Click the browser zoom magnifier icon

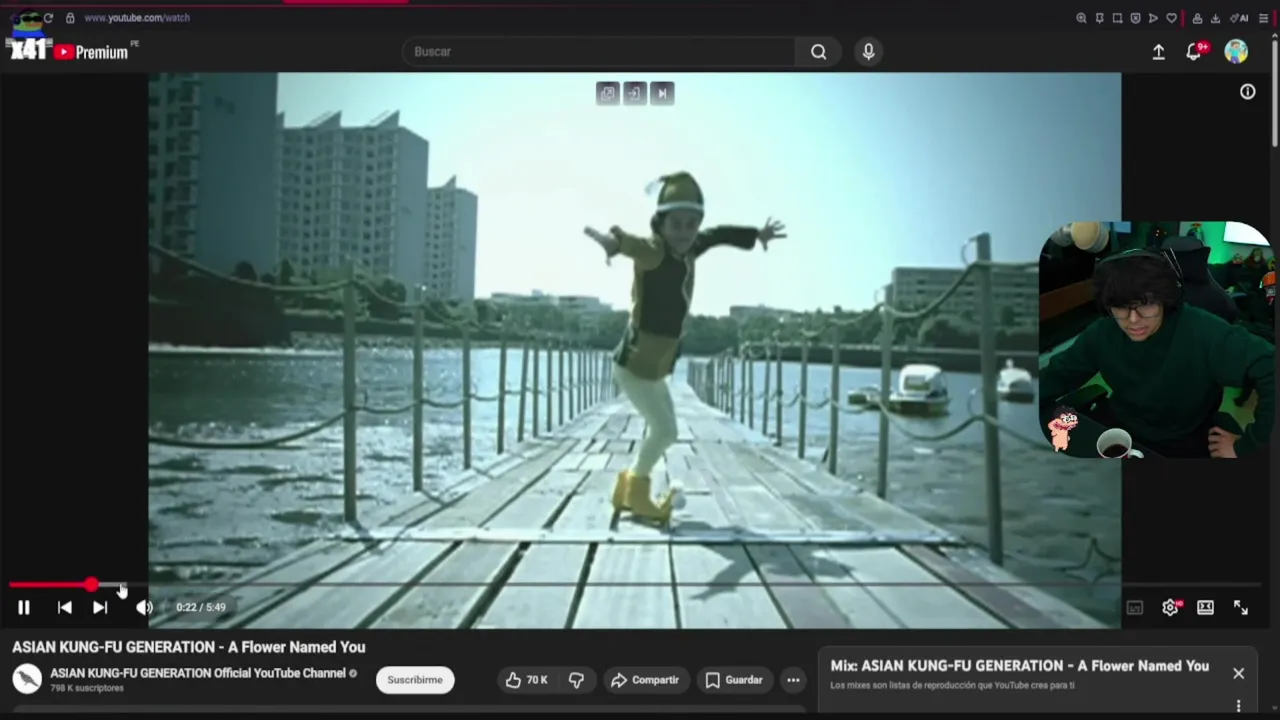pyautogui.click(x=1081, y=18)
